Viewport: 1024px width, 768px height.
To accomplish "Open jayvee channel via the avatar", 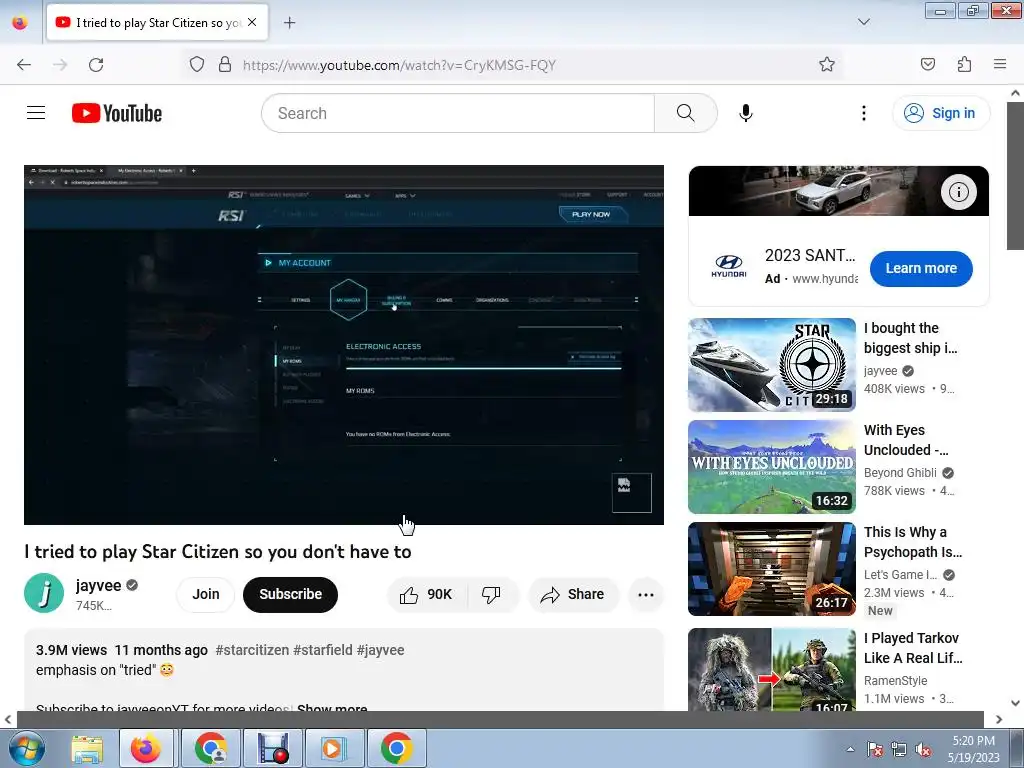I will tap(44, 593).
